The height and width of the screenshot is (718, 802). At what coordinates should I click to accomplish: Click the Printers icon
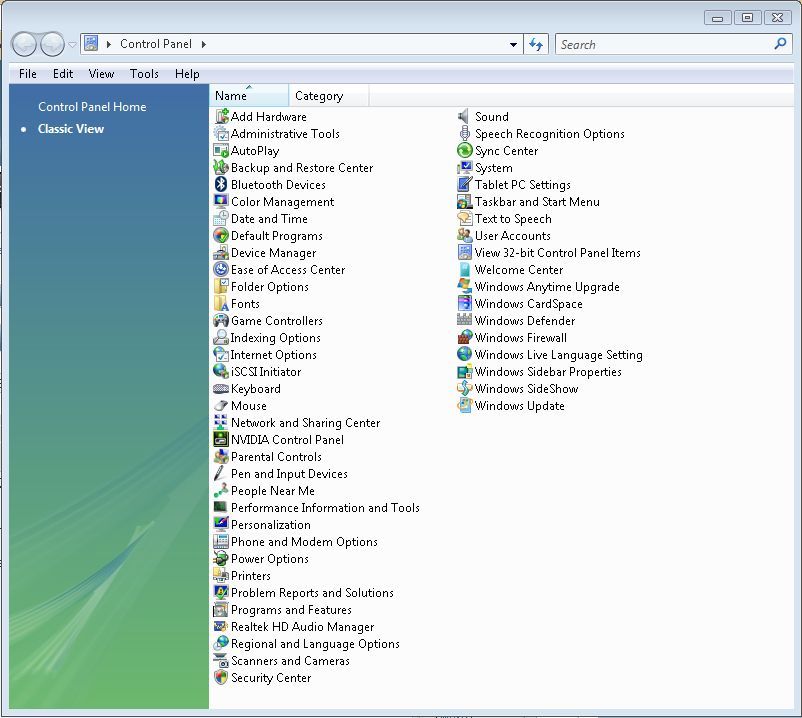point(221,576)
